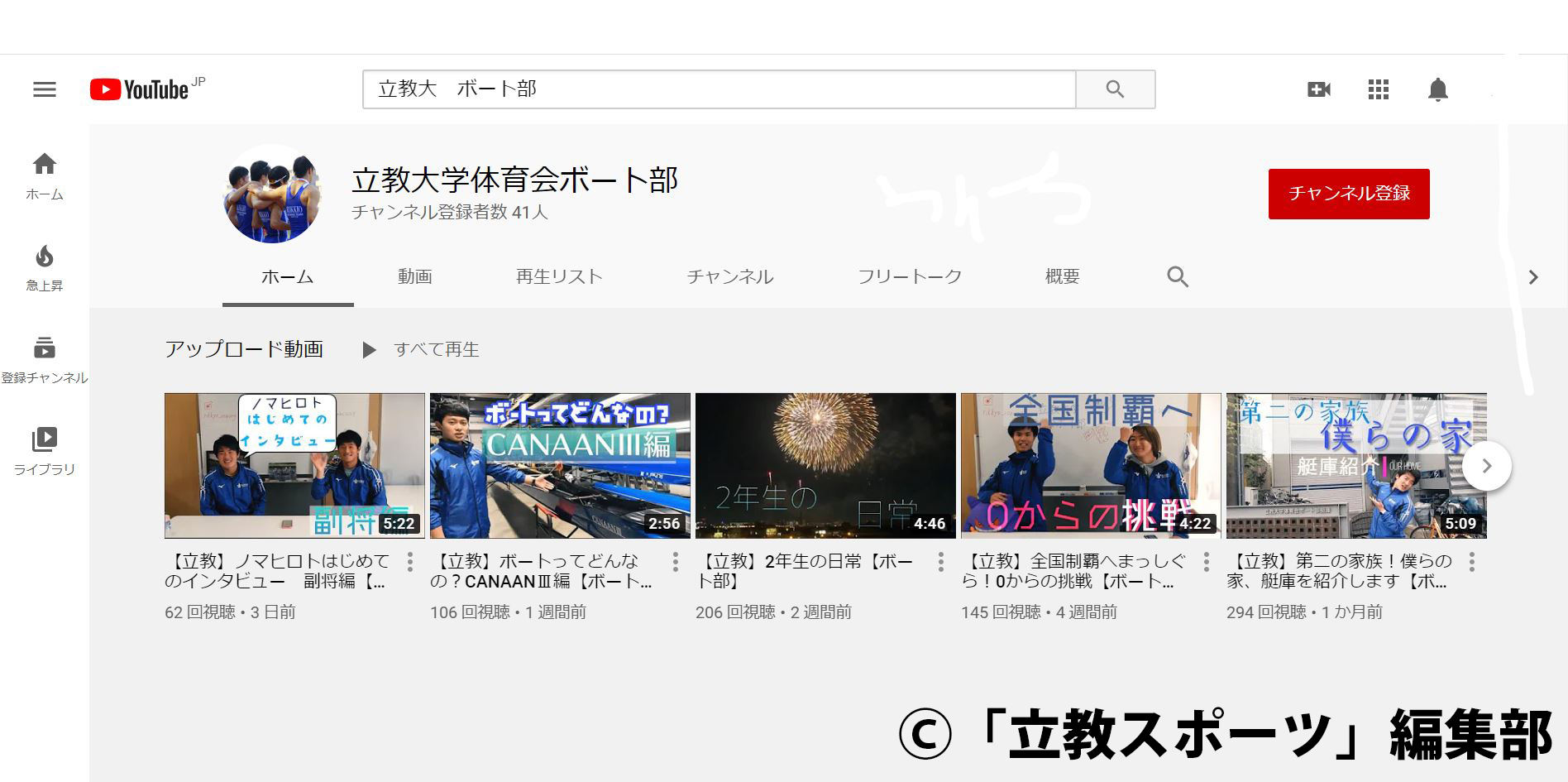Open title ボートってどんなの？CANAANⅢ編

(542, 571)
